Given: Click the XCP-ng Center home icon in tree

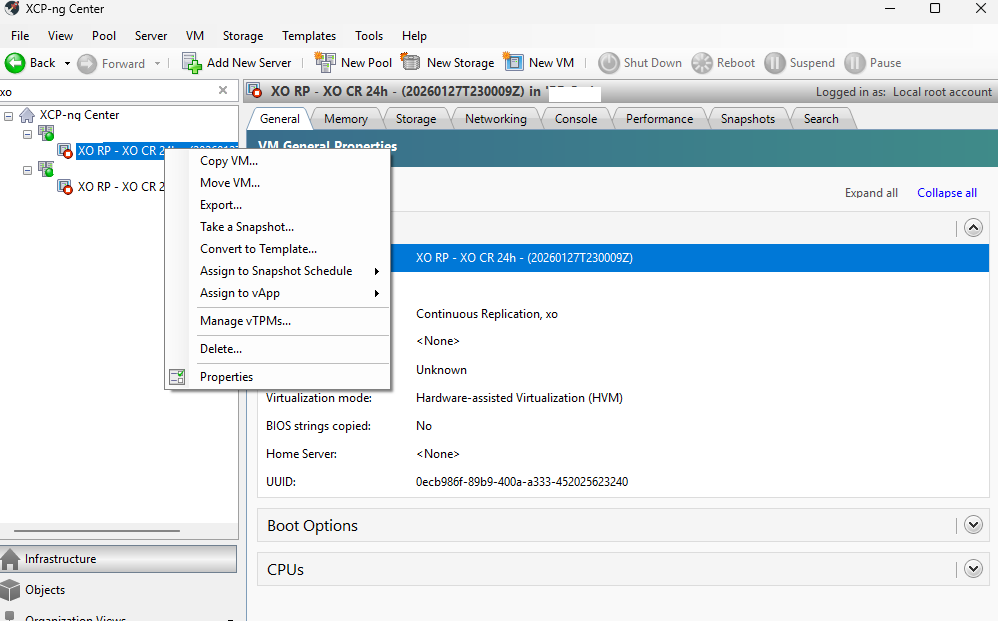Looking at the screenshot, I should pos(27,115).
